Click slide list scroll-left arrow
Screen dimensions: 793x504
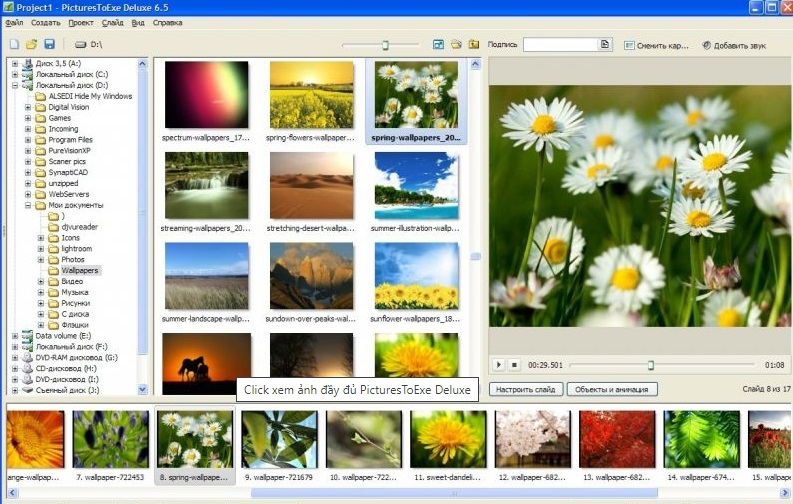12,492
